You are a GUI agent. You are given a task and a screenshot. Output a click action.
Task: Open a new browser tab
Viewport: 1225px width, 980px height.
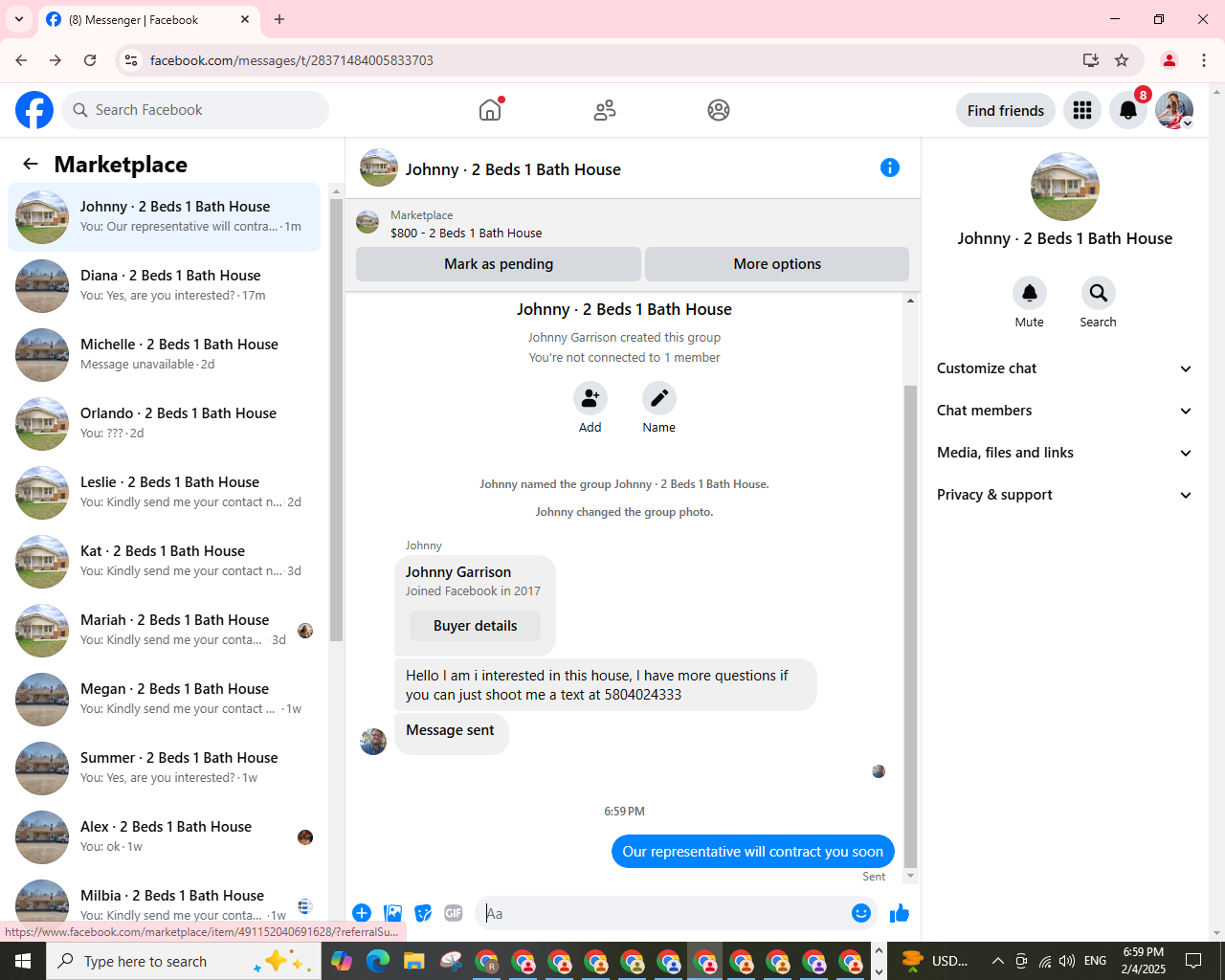279,19
